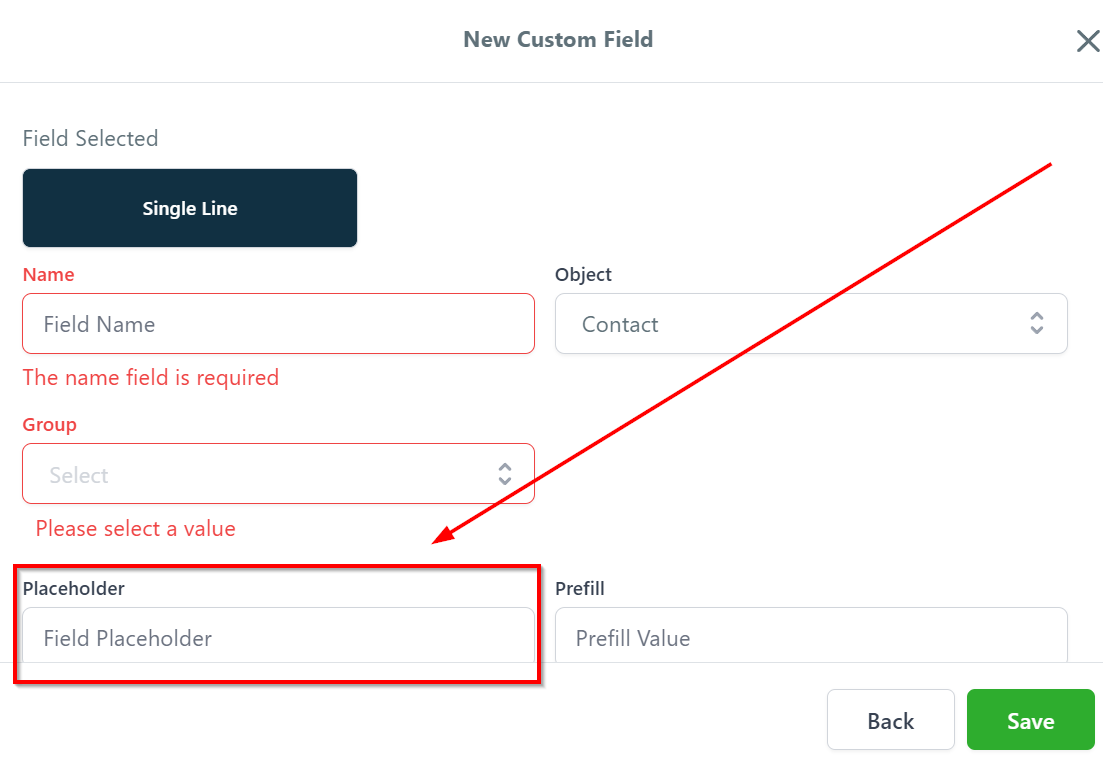Click the Group dropdown arrows icon

pos(505,474)
